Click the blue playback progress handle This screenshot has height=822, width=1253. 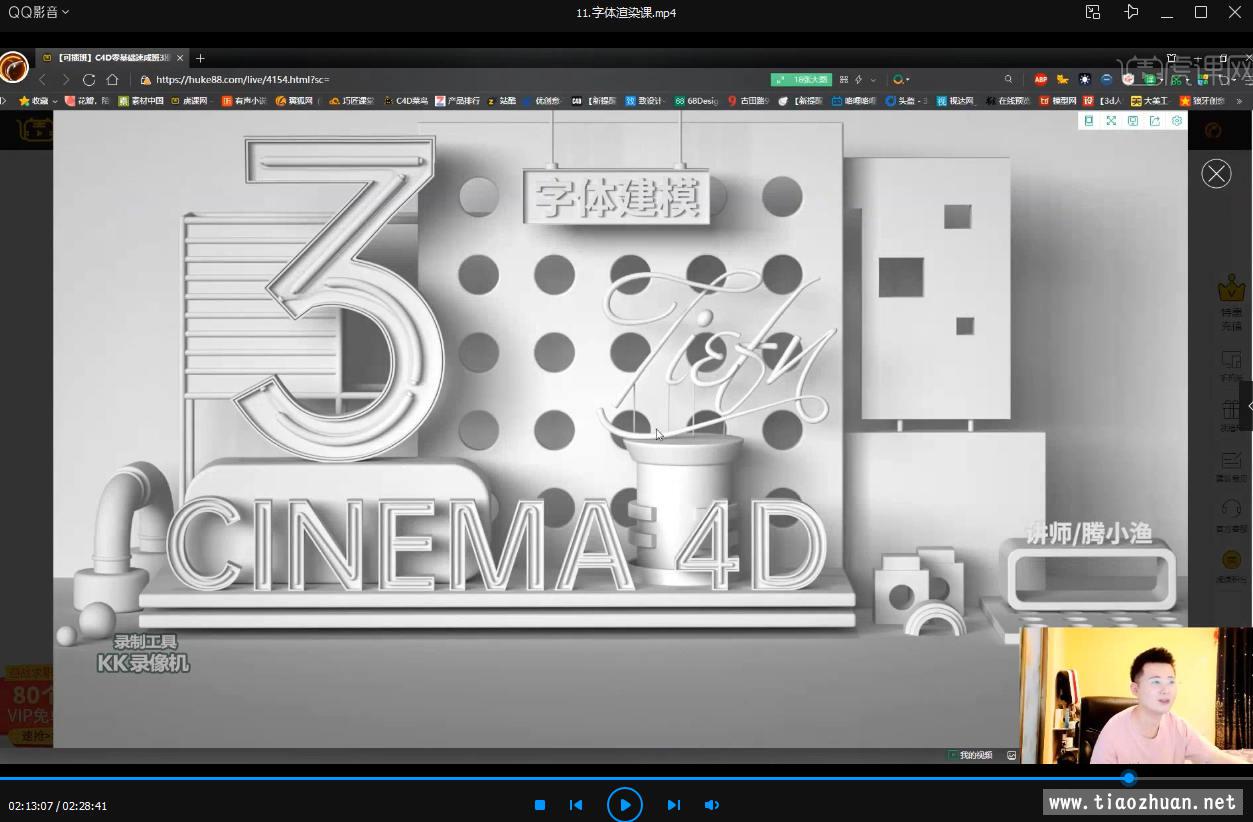pyautogui.click(x=1129, y=778)
